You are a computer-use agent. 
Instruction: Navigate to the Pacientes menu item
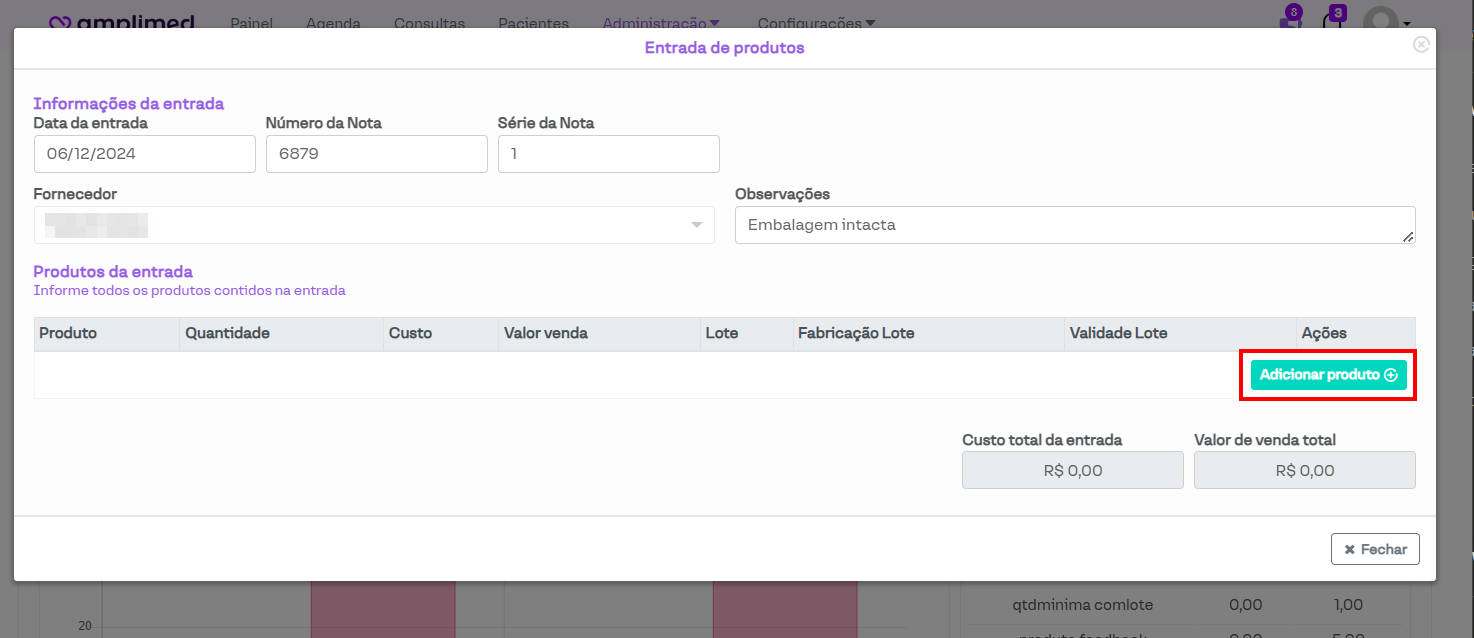coord(533,23)
